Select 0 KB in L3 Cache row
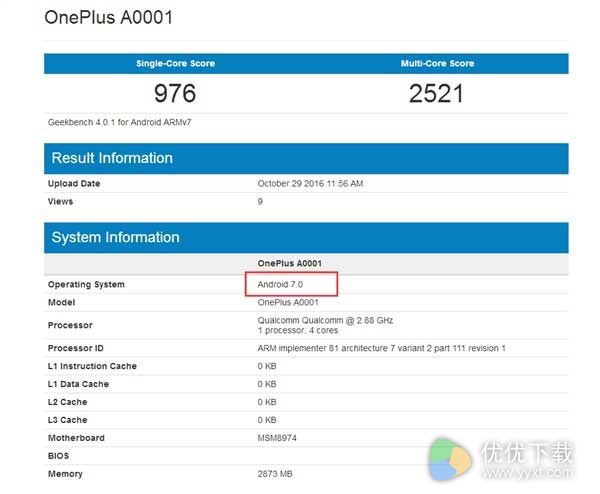 click(x=267, y=420)
